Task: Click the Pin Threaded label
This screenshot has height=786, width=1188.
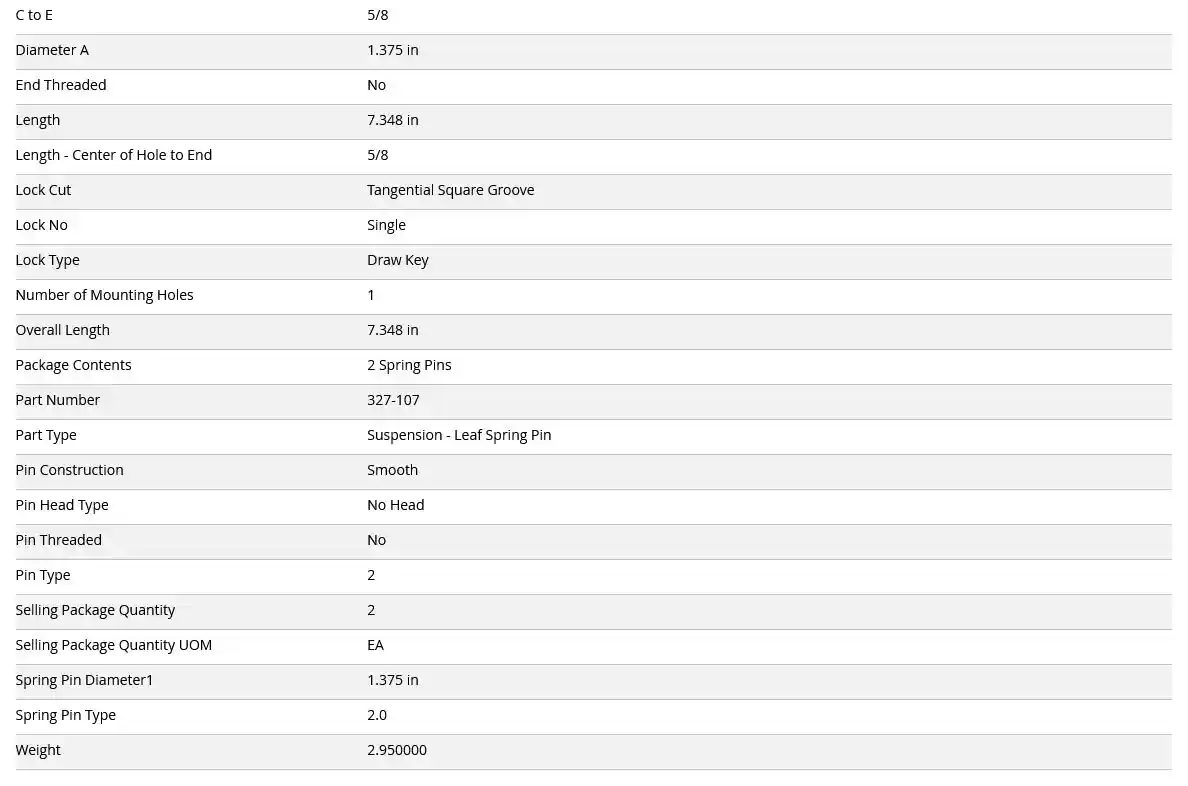Action: pos(58,540)
